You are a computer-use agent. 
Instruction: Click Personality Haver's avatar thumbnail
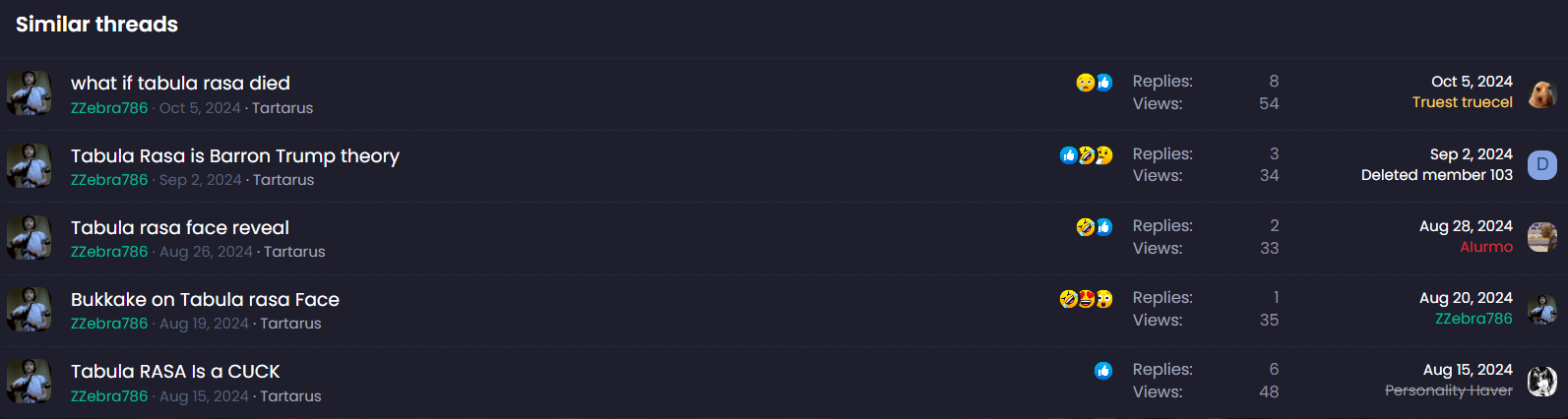tap(1541, 381)
